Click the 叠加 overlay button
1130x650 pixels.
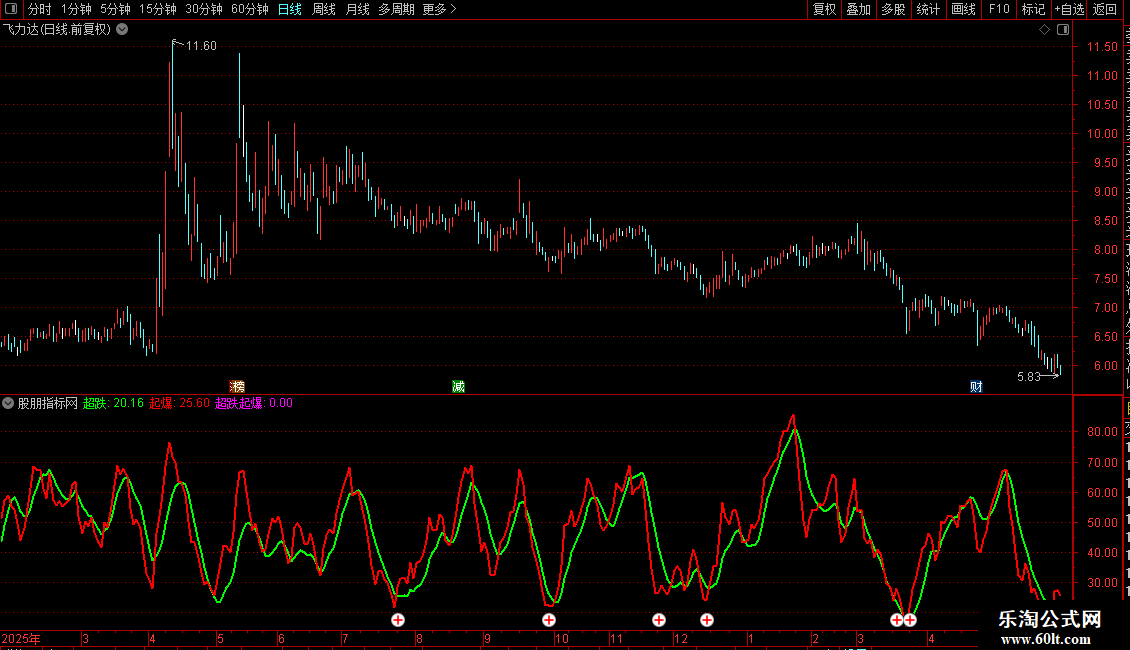coord(858,9)
